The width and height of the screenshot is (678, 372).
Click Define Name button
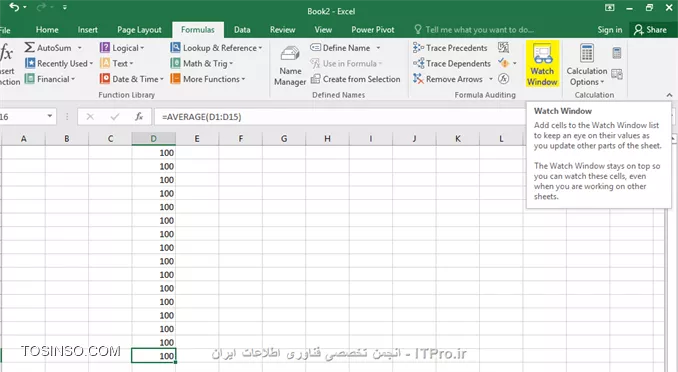click(341, 48)
